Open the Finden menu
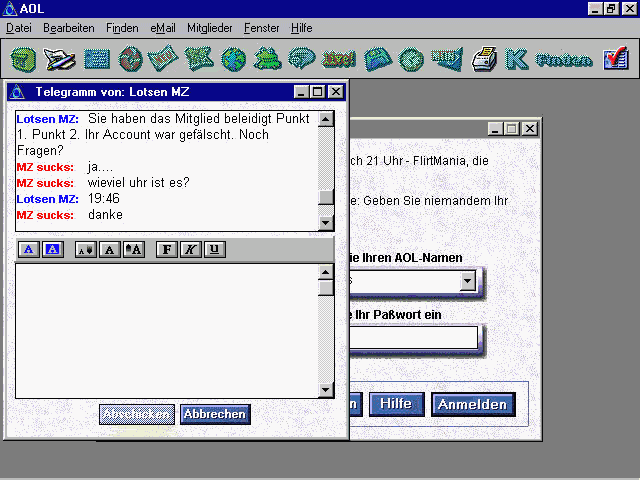 click(x=122, y=28)
